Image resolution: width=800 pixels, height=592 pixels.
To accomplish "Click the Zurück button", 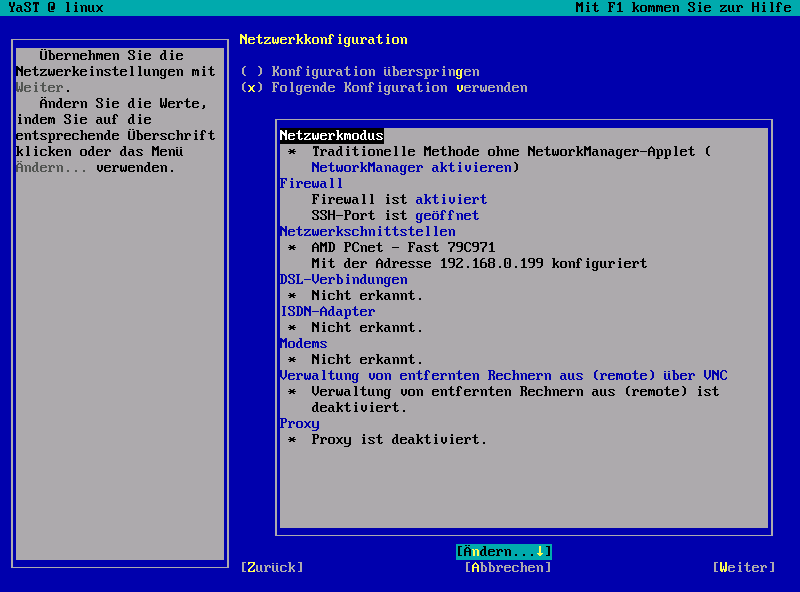I will (x=272, y=567).
